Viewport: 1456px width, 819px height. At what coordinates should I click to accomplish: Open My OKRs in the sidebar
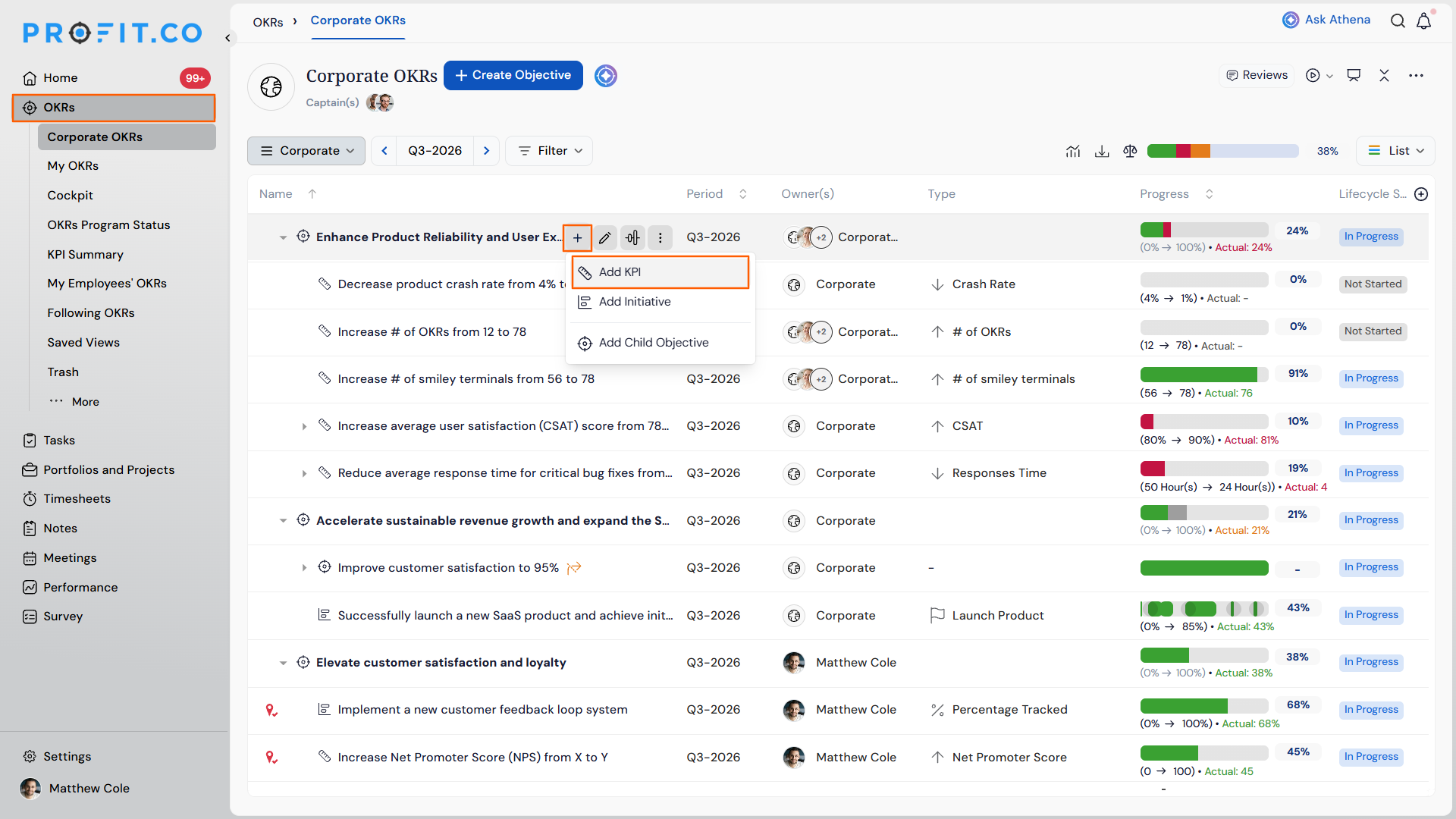click(73, 166)
